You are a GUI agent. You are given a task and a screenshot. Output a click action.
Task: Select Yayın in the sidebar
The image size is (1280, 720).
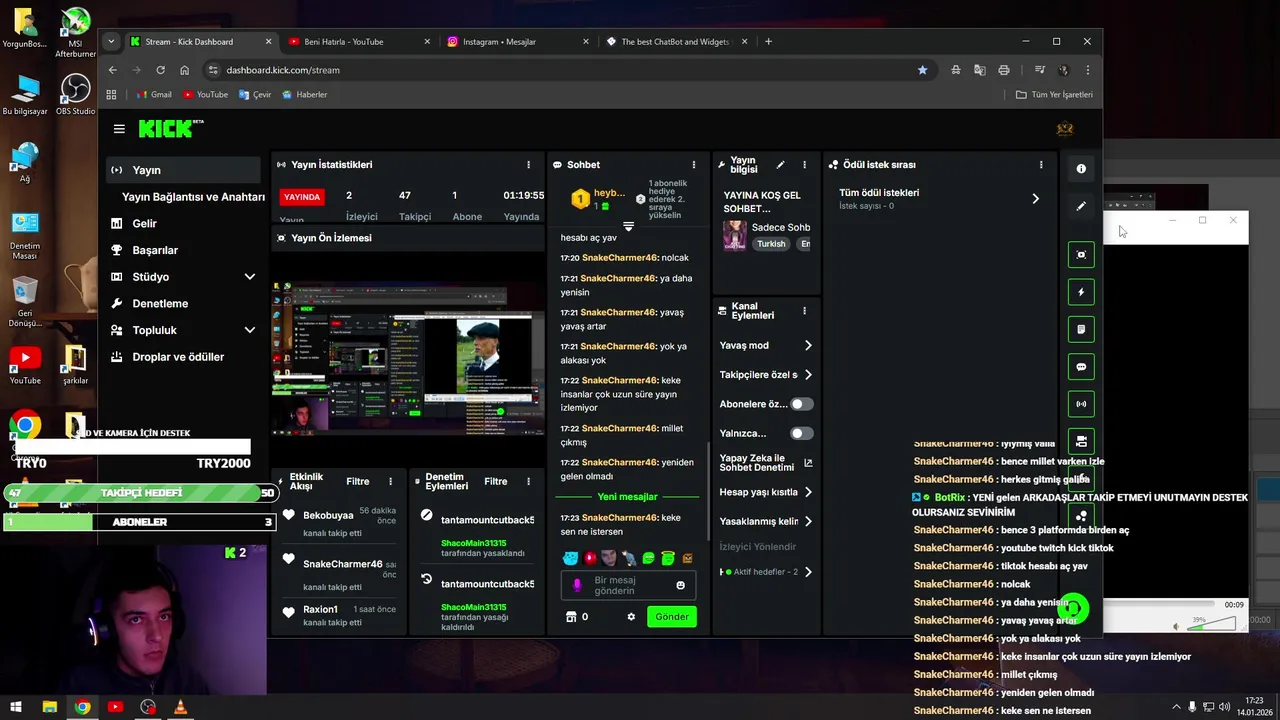point(183,170)
